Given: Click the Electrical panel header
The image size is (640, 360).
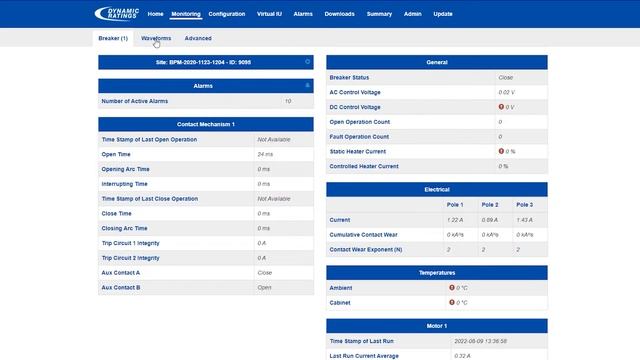Looking at the screenshot, I should pos(437,189).
